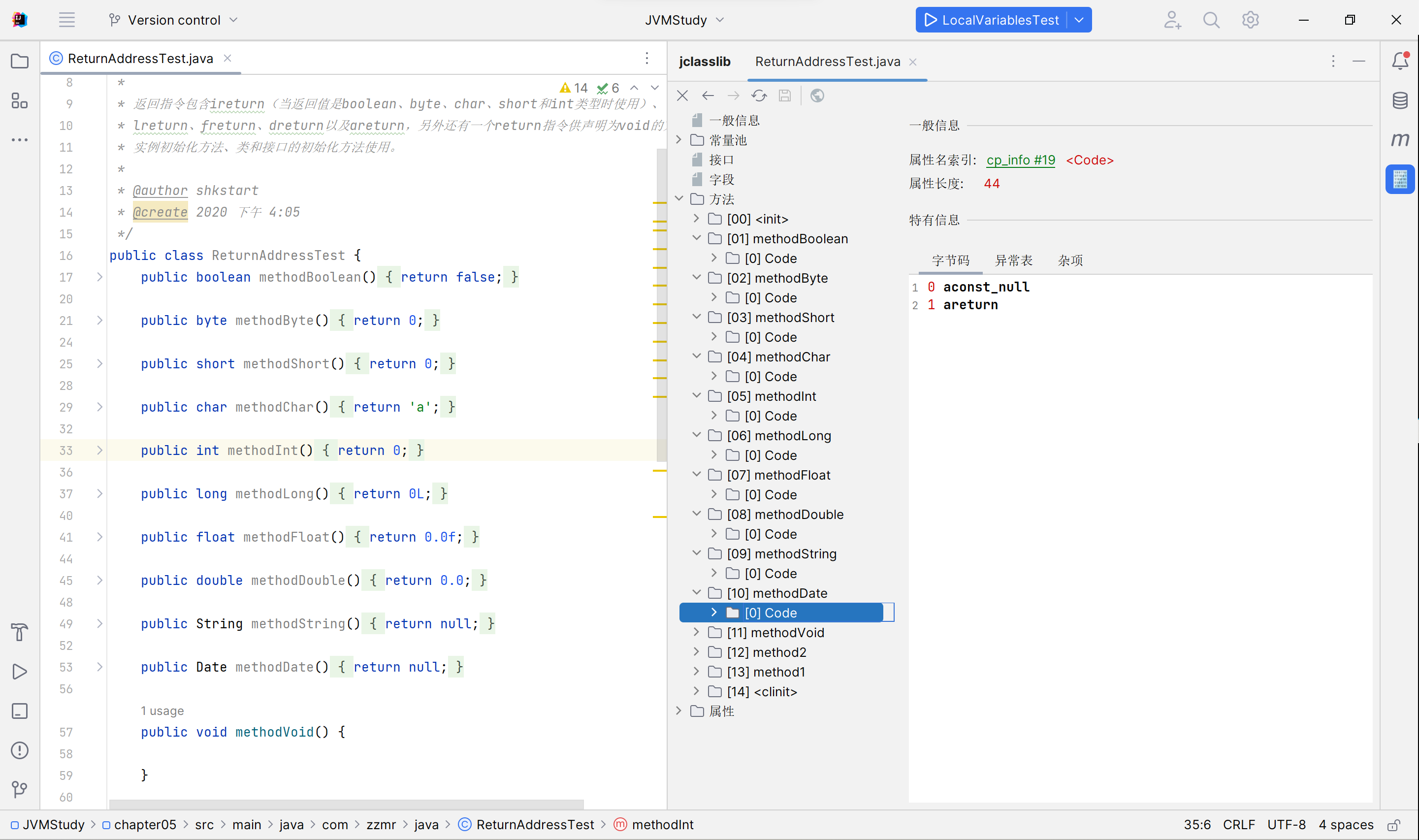Collapse the [05] methodInt tree node
1419x840 pixels.
pyautogui.click(x=696, y=396)
